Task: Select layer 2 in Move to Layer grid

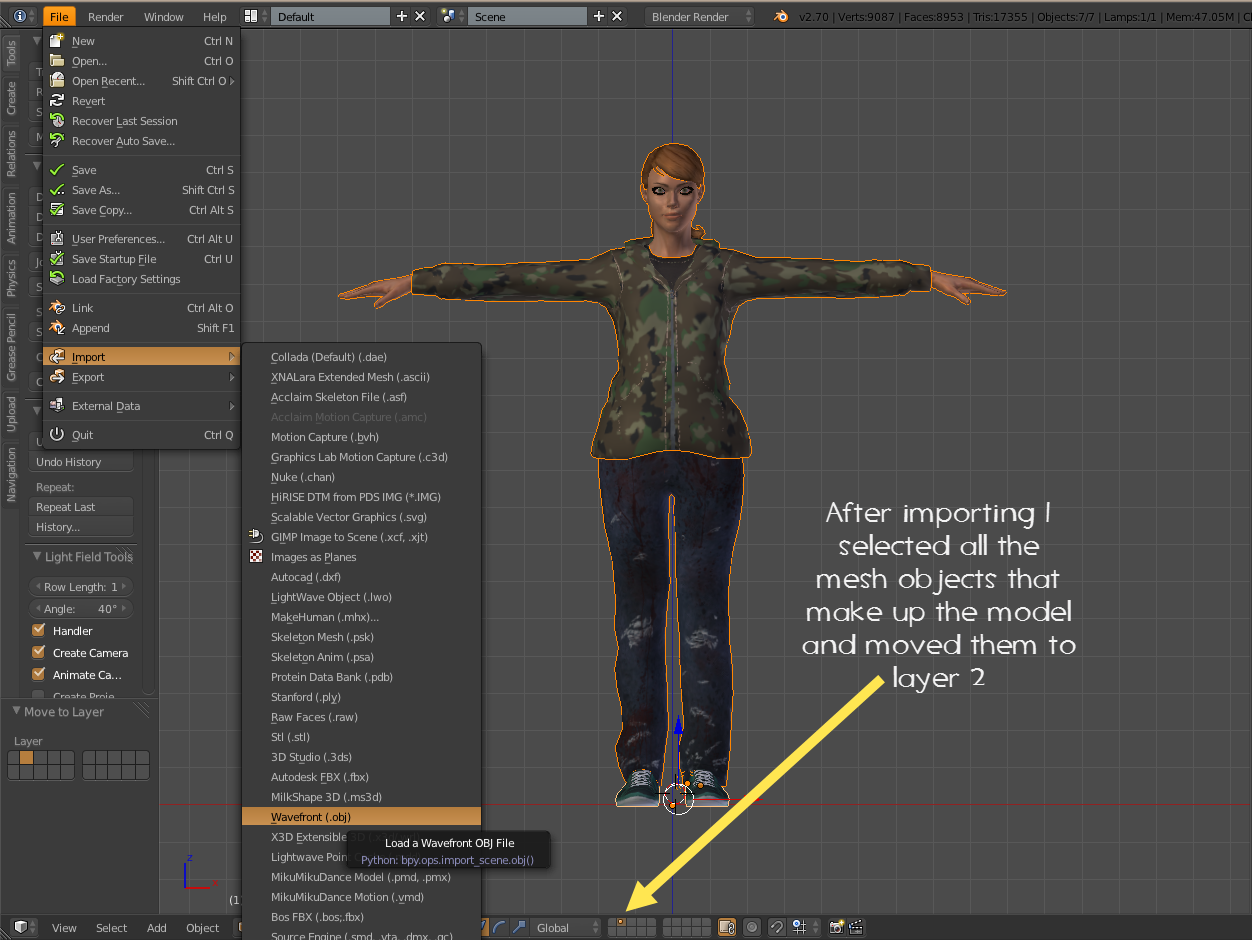Action: [x=27, y=758]
